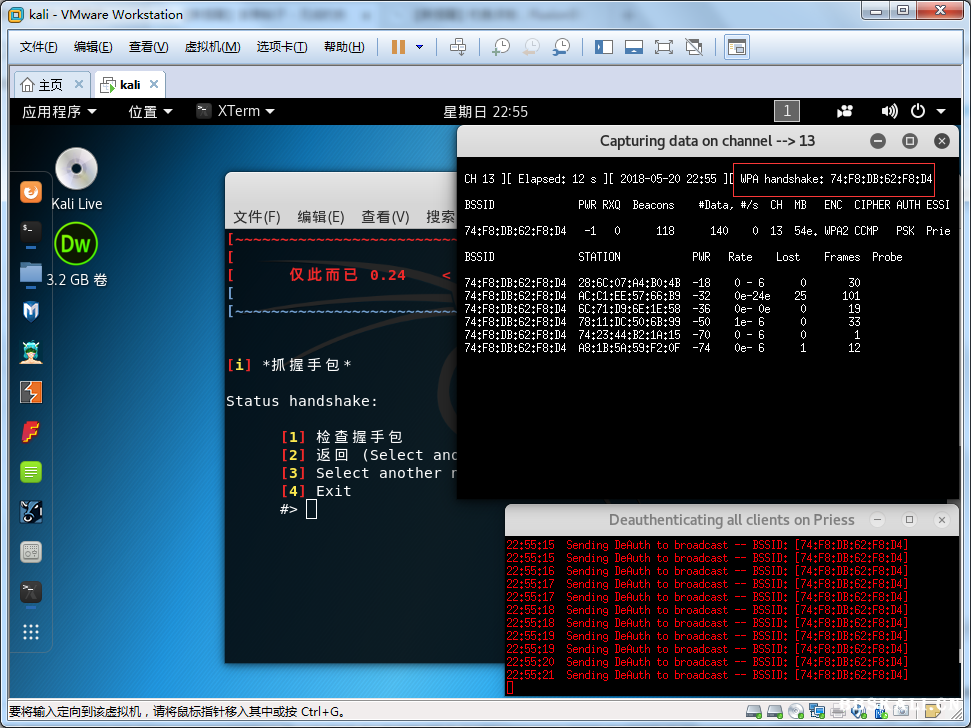This screenshot has width=971, height=728.
Task: Open Metasploit Framework from the dock
Action: (31, 311)
